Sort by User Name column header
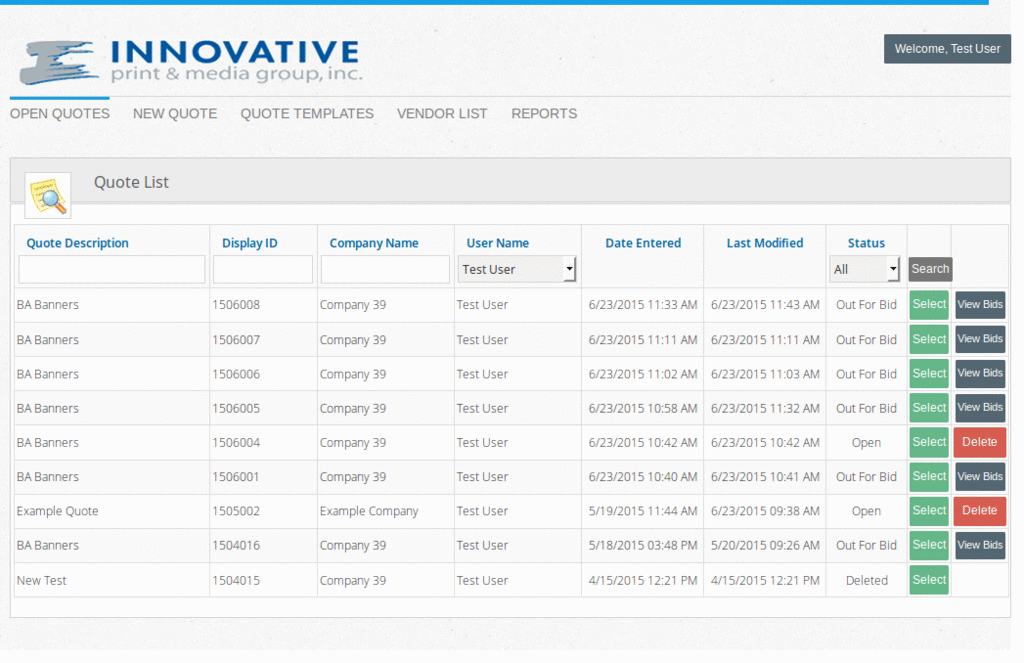 tap(498, 243)
